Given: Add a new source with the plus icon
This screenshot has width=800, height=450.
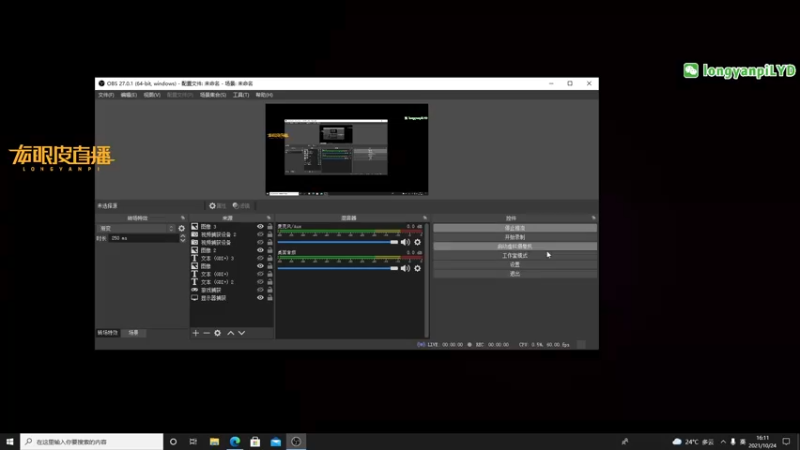Looking at the screenshot, I should [195, 333].
